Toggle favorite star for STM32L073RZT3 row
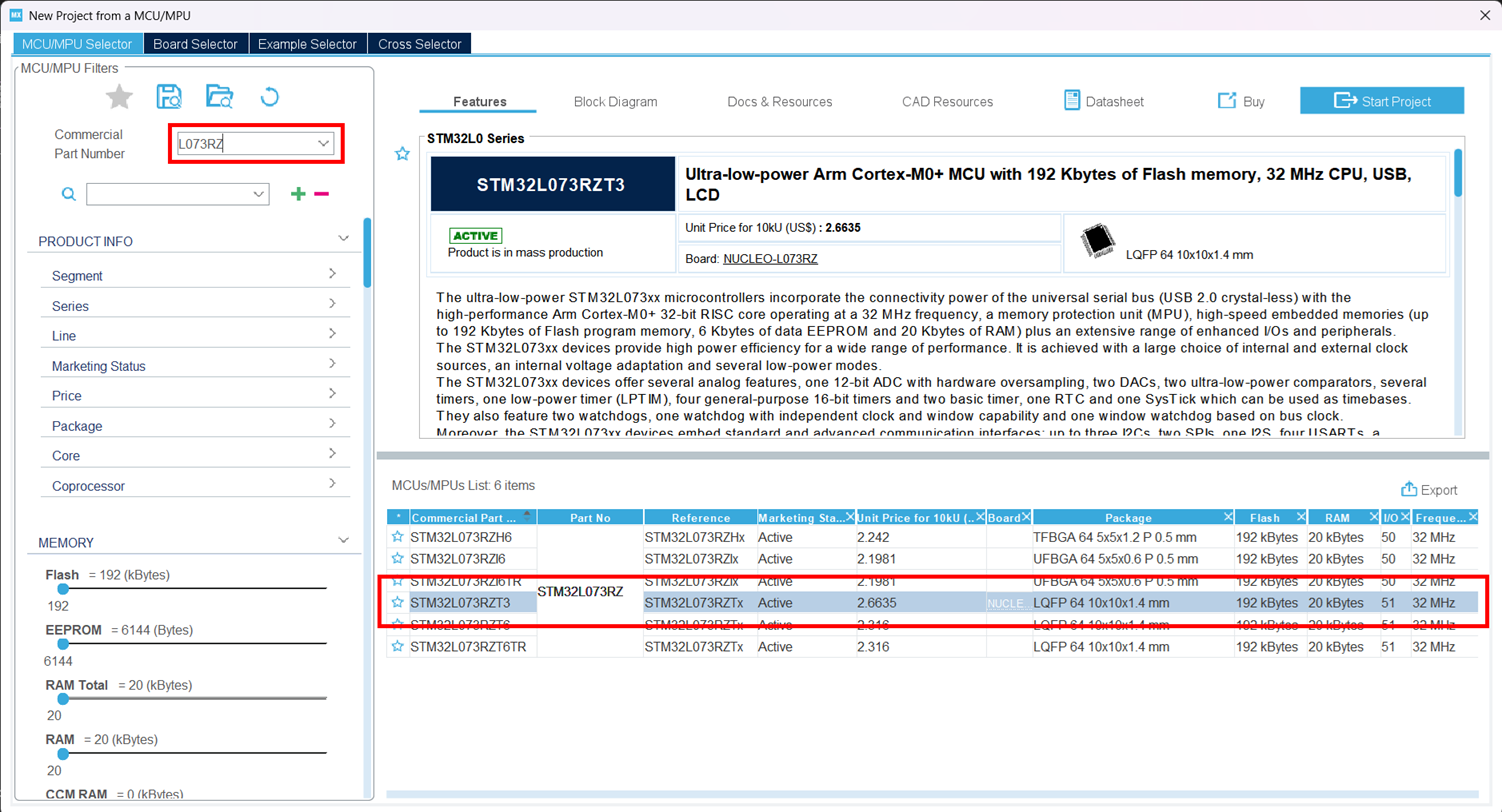 398,603
